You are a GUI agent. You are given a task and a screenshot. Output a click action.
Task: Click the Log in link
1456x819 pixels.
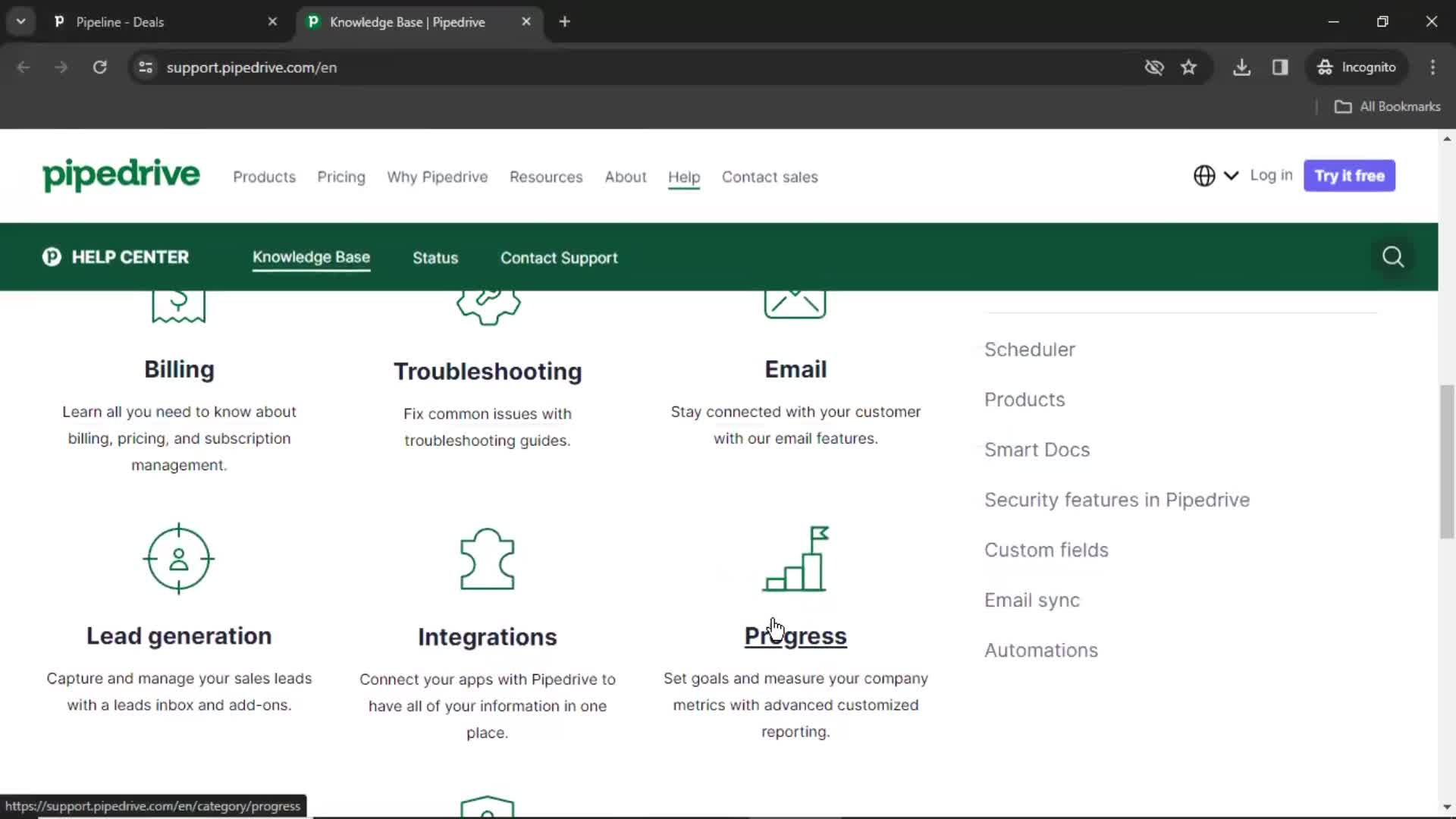(1271, 175)
